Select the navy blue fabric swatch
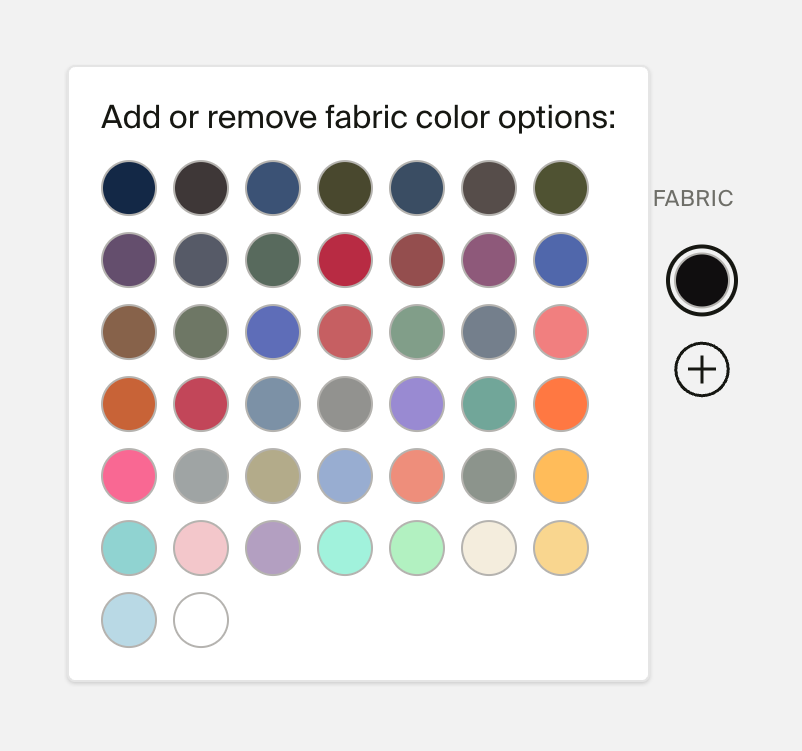 click(x=128, y=187)
